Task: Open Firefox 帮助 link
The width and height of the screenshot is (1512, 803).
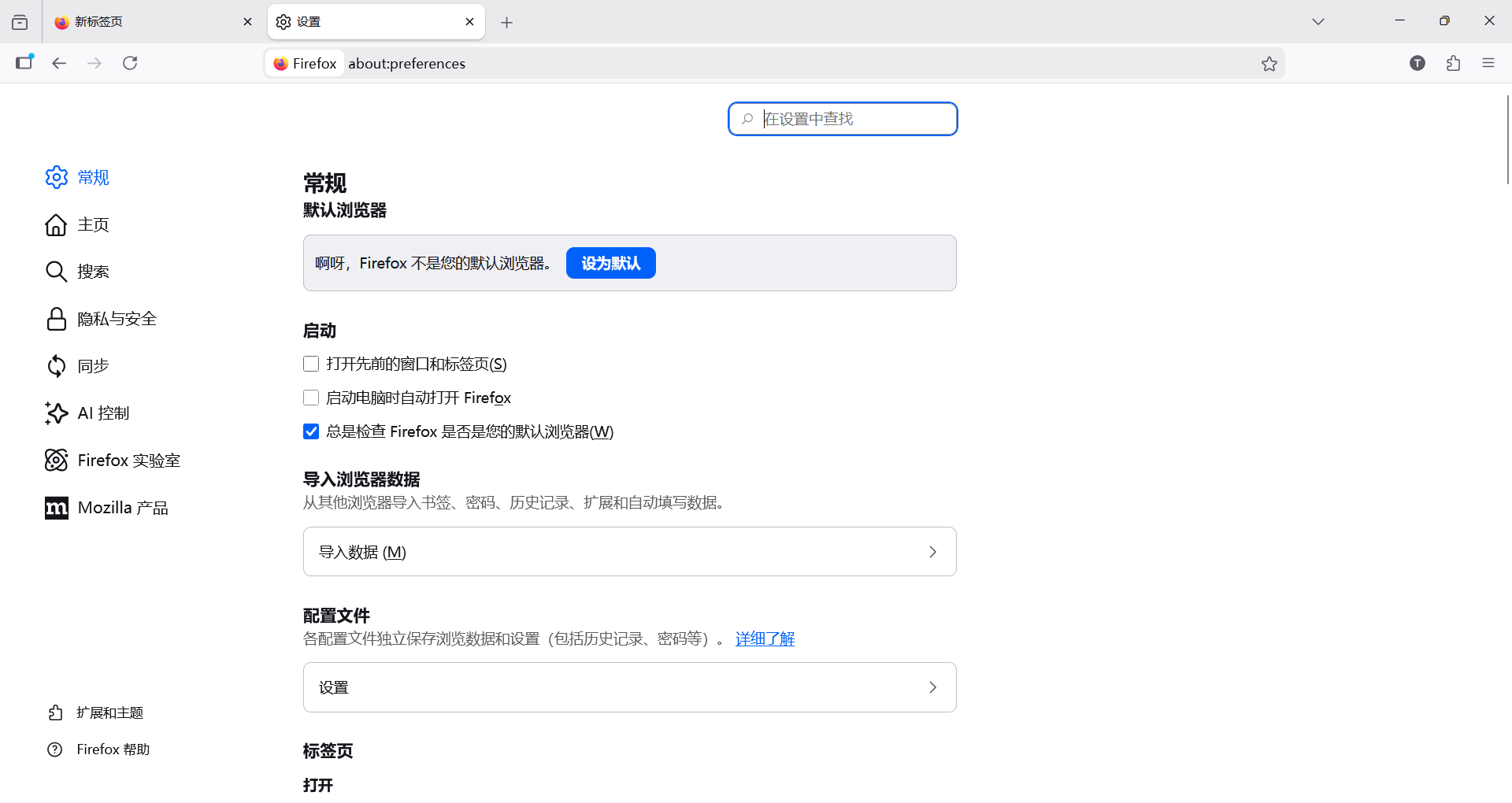Action: (113, 749)
